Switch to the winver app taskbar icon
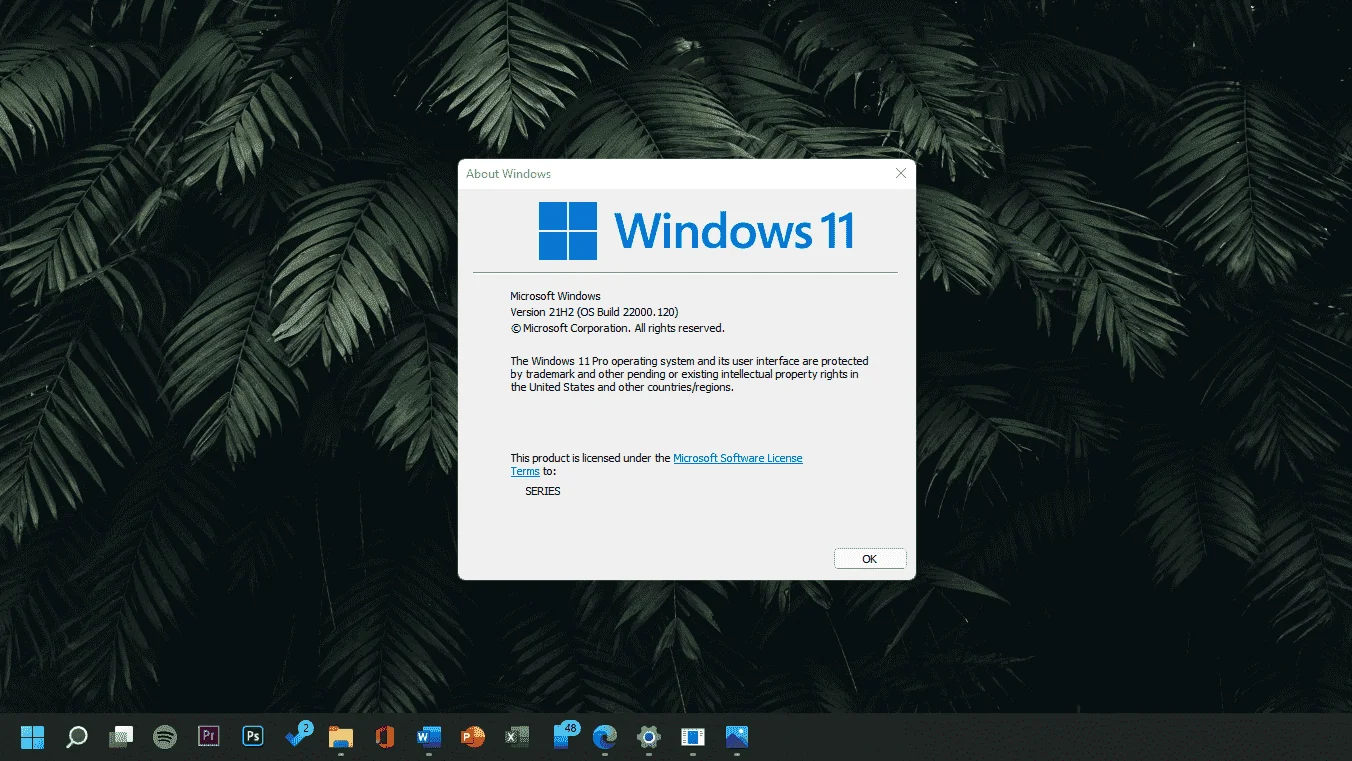This screenshot has width=1352, height=761. click(x=693, y=737)
